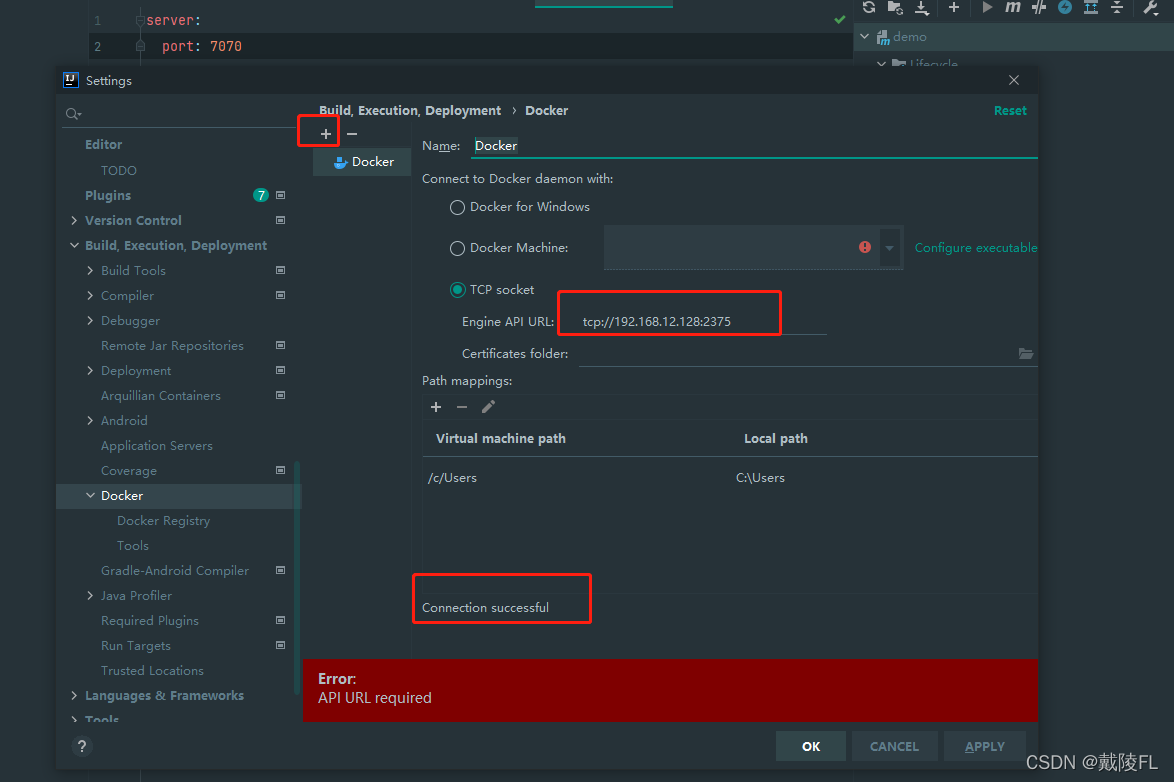The width and height of the screenshot is (1174, 782).
Task: Add Maven project with plus icon
Action: click(x=953, y=7)
